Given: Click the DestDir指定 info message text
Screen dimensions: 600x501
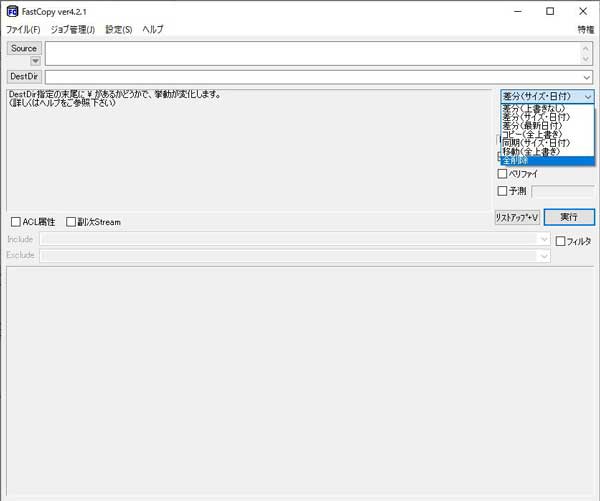Looking at the screenshot, I should click(x=115, y=98).
